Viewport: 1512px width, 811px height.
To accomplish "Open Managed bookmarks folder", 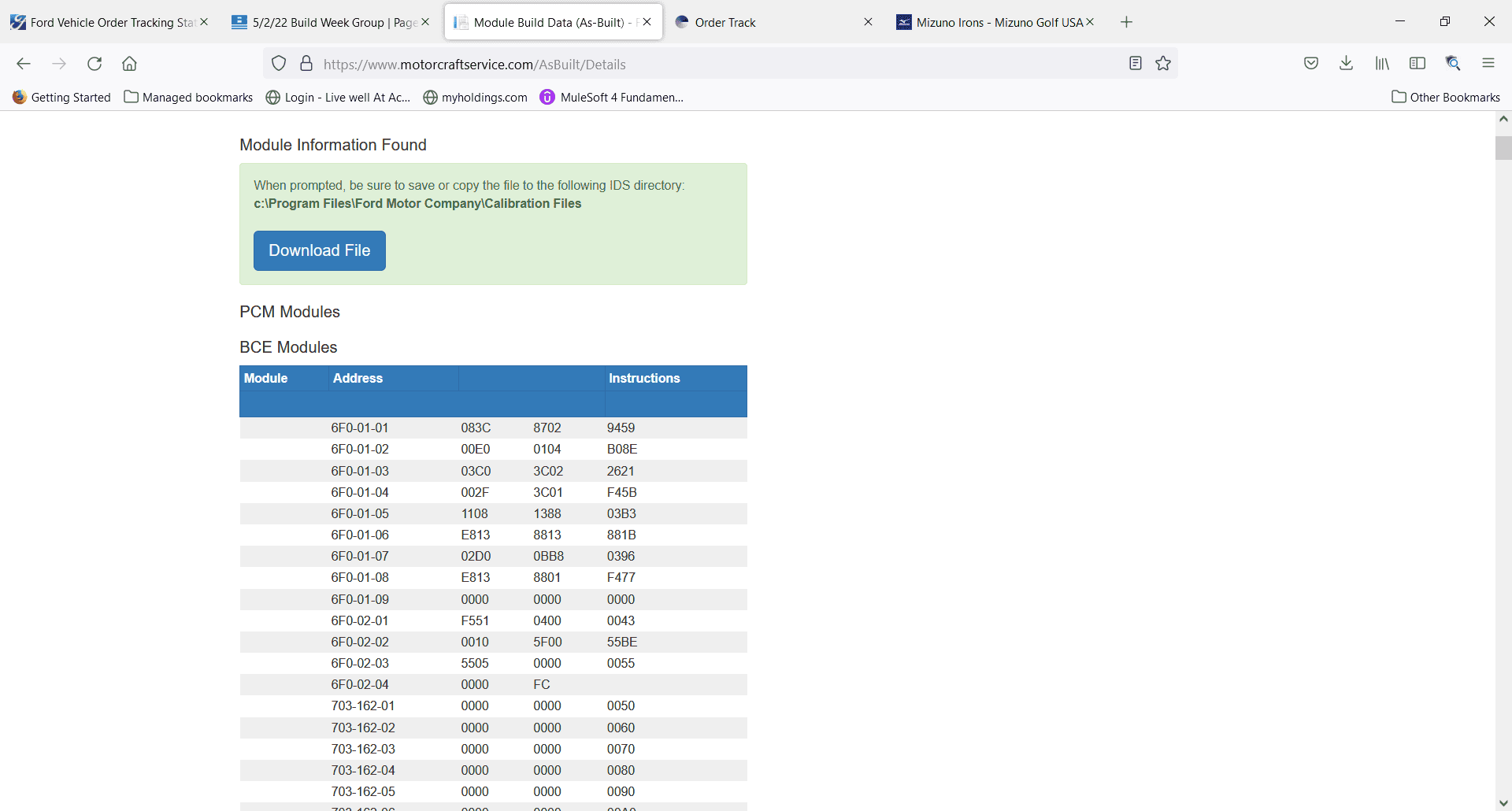I will [x=189, y=98].
